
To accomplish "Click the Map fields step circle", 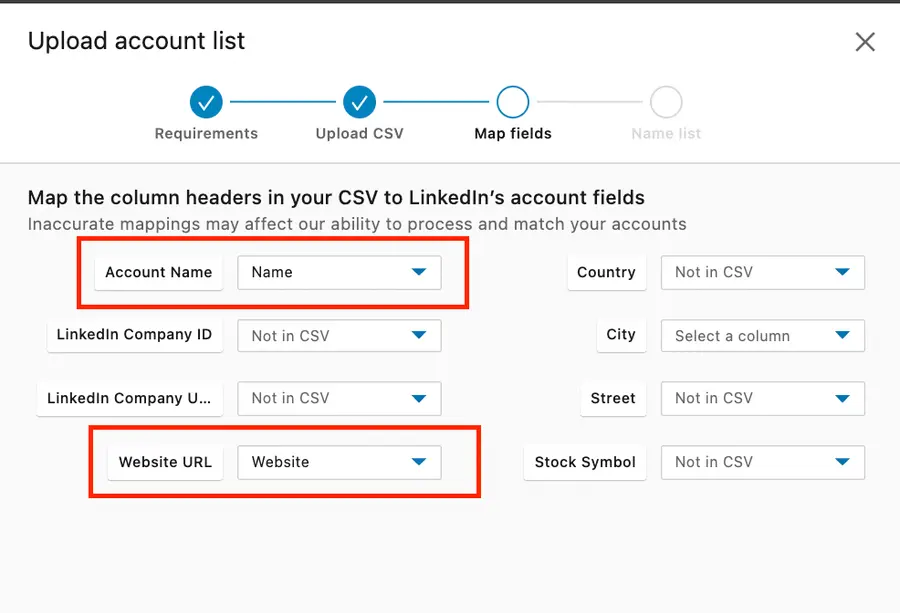I will (x=512, y=102).
